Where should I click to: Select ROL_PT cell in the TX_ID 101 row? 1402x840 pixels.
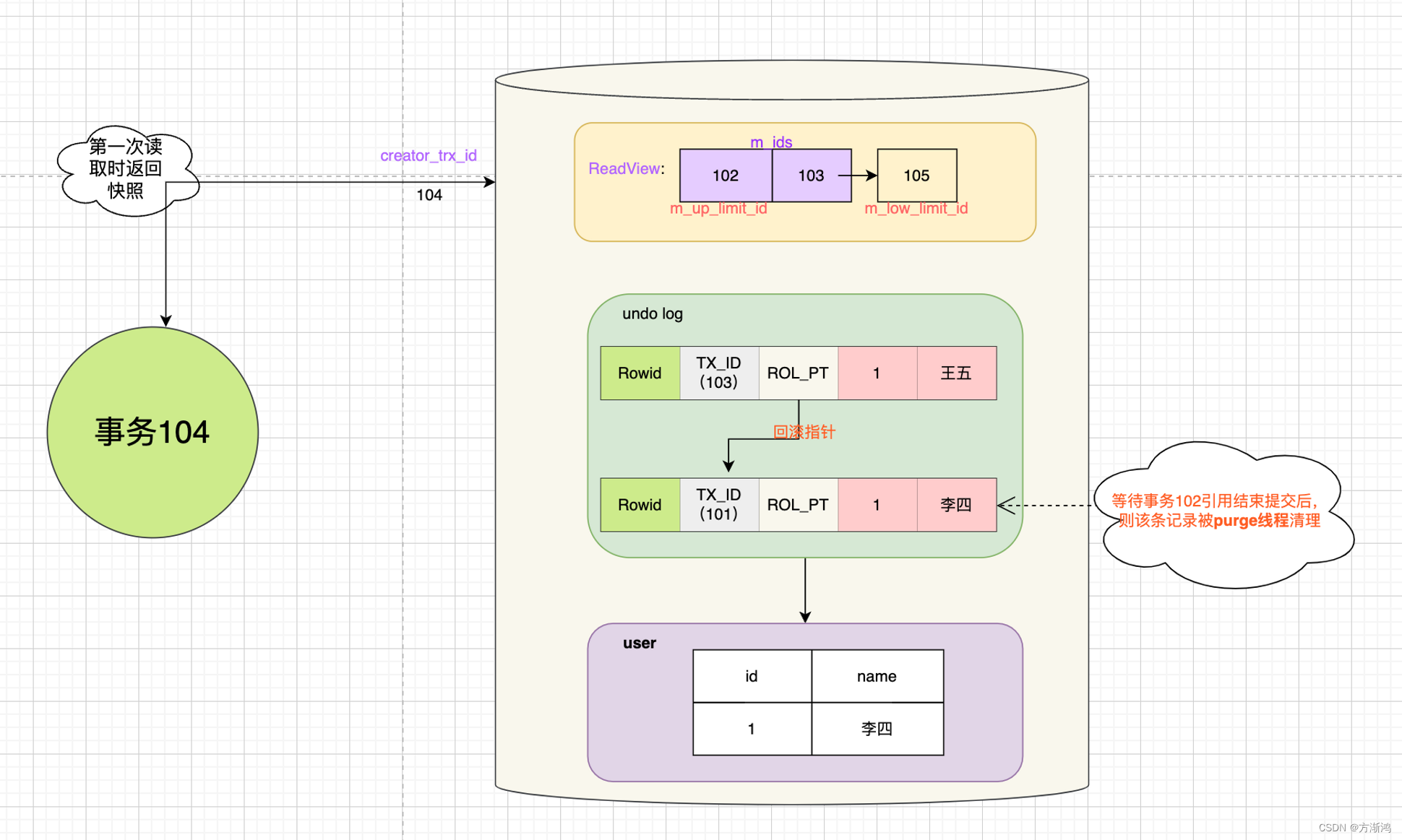pyautogui.click(x=798, y=505)
